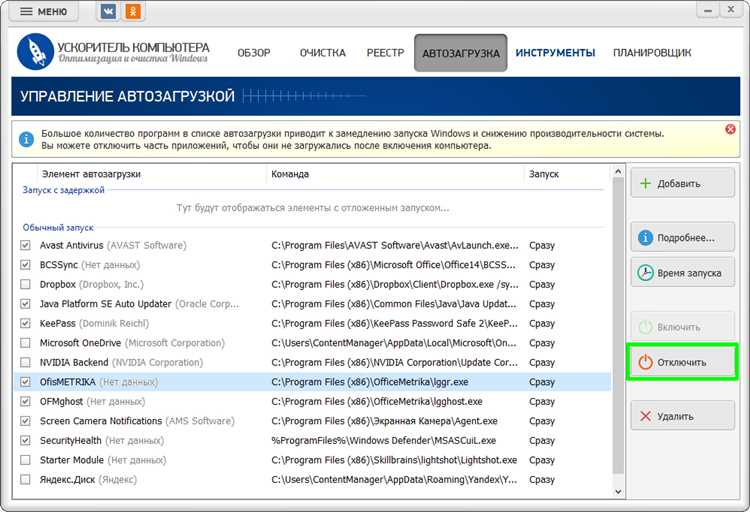Click the Обычный запуск group header

click(x=58, y=228)
